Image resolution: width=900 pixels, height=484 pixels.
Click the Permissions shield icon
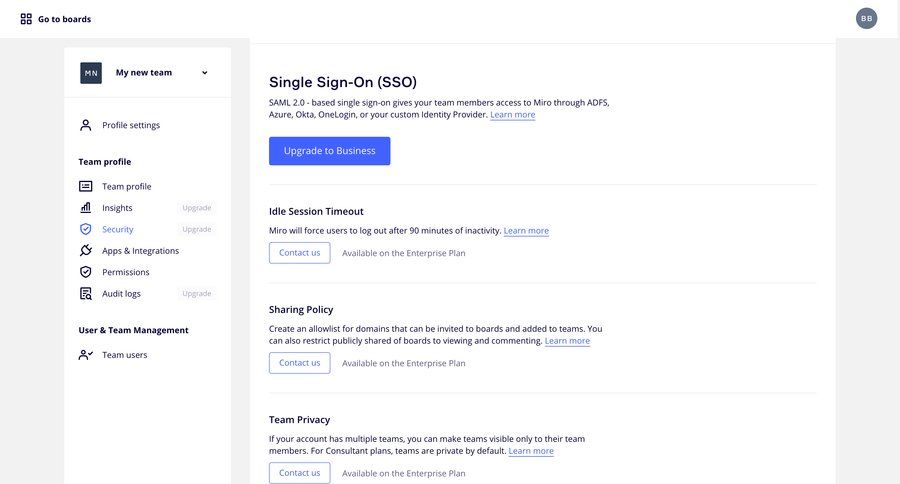click(x=86, y=272)
